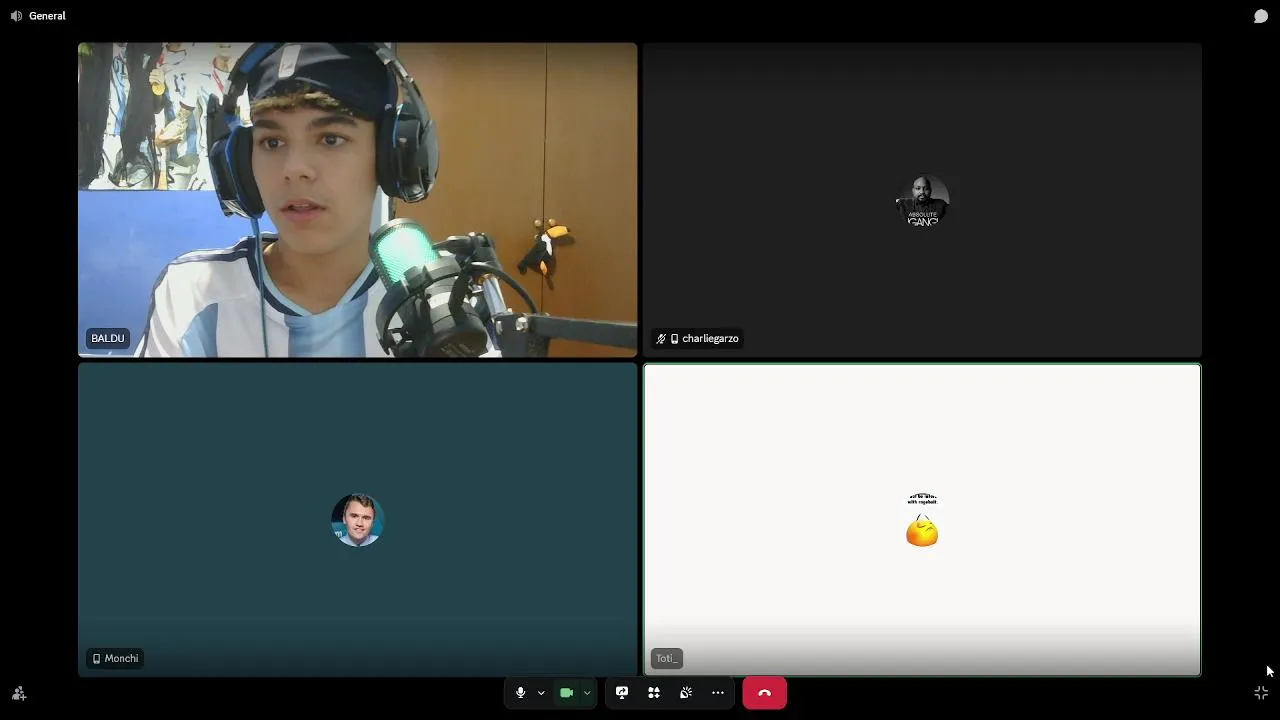The height and width of the screenshot is (720, 1280).
Task: Click Monchi's mobile device icon
Action: pyautogui.click(x=97, y=658)
